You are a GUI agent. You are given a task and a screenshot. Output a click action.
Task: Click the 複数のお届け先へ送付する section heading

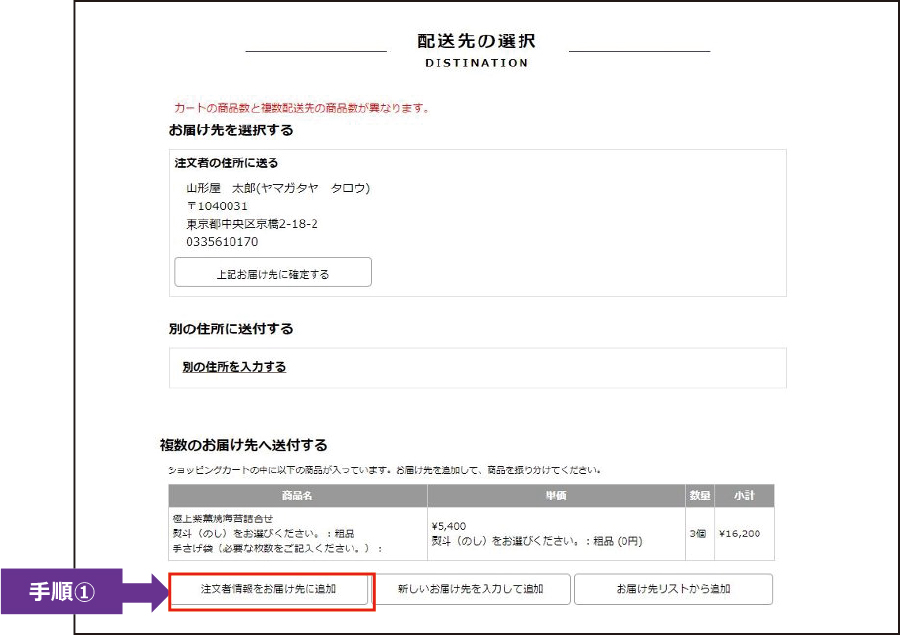(244, 445)
